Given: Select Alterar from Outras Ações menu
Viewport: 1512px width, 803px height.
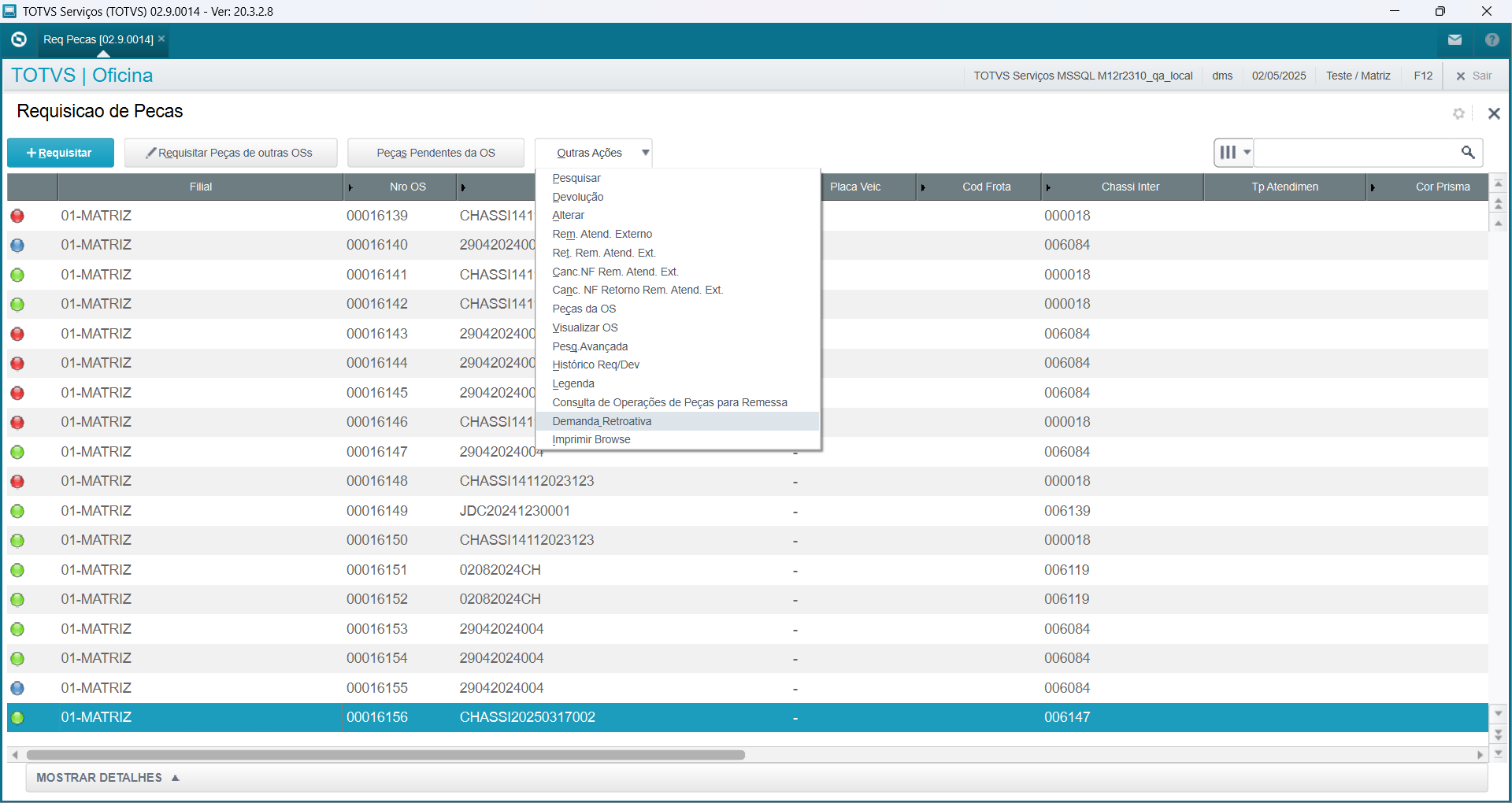Looking at the screenshot, I should [x=677, y=216].
